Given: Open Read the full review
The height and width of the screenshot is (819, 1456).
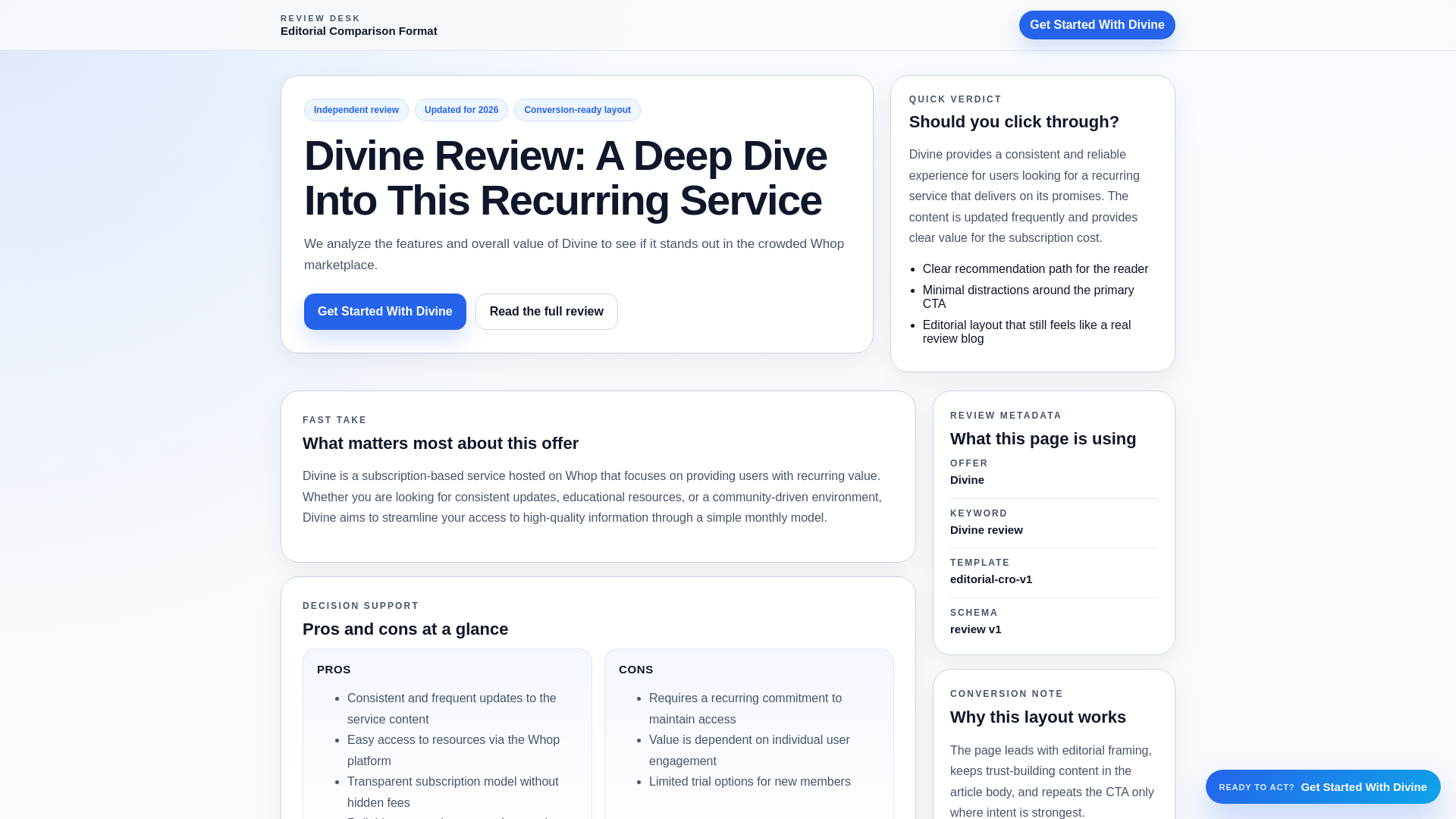Looking at the screenshot, I should point(547,312).
